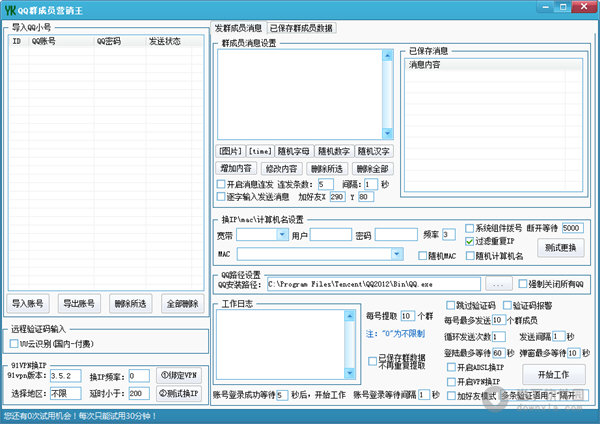Click the YK app logo icon
Screen dimensions: 600x424
[x=11, y=9]
